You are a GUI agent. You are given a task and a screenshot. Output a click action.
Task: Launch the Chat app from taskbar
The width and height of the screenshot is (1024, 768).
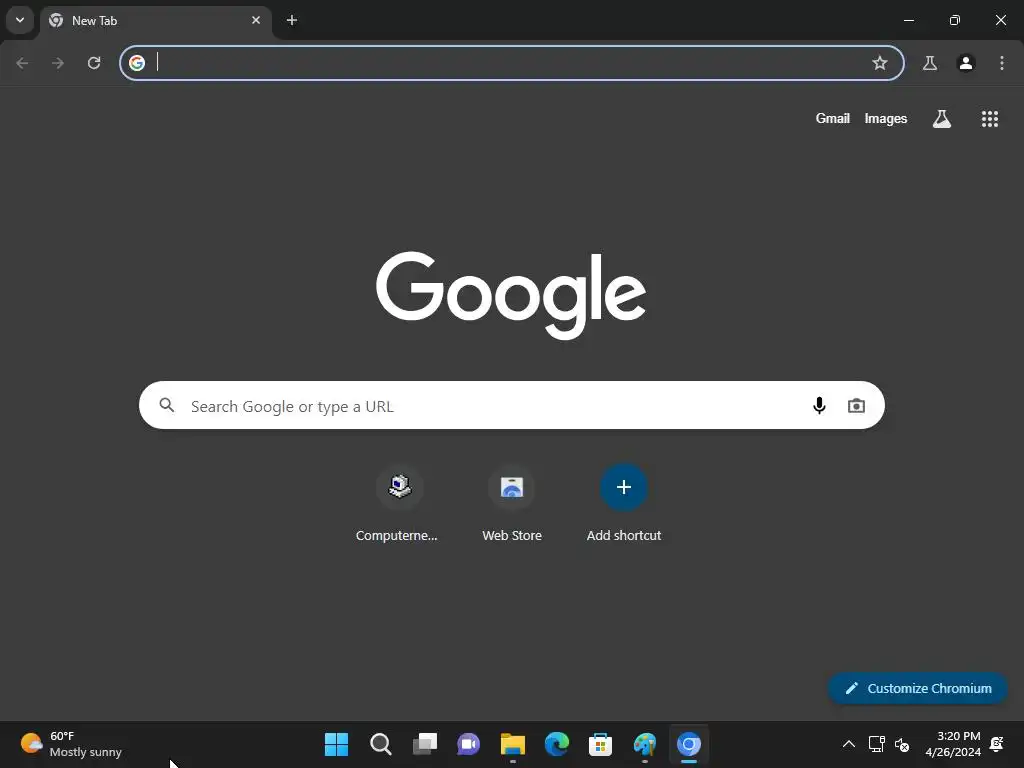[x=468, y=744]
